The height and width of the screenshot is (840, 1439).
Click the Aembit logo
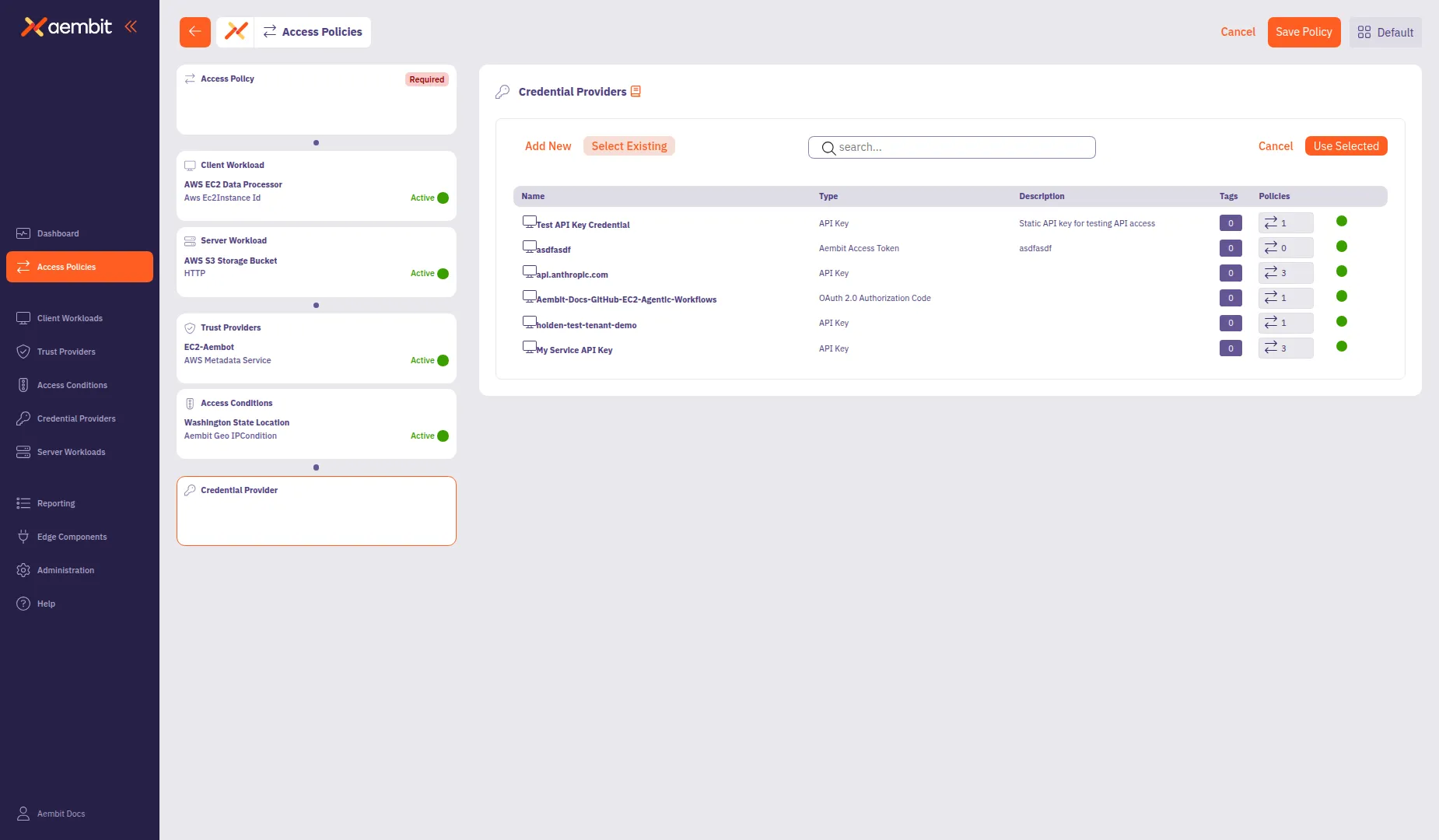click(66, 26)
